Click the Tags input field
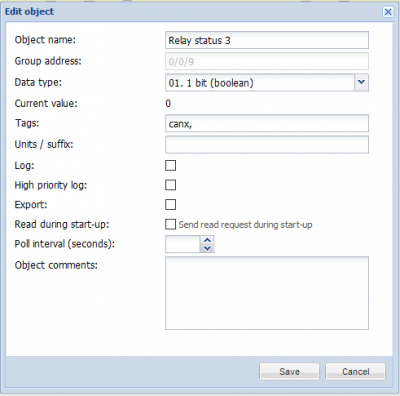The image size is (400, 396). click(x=267, y=124)
